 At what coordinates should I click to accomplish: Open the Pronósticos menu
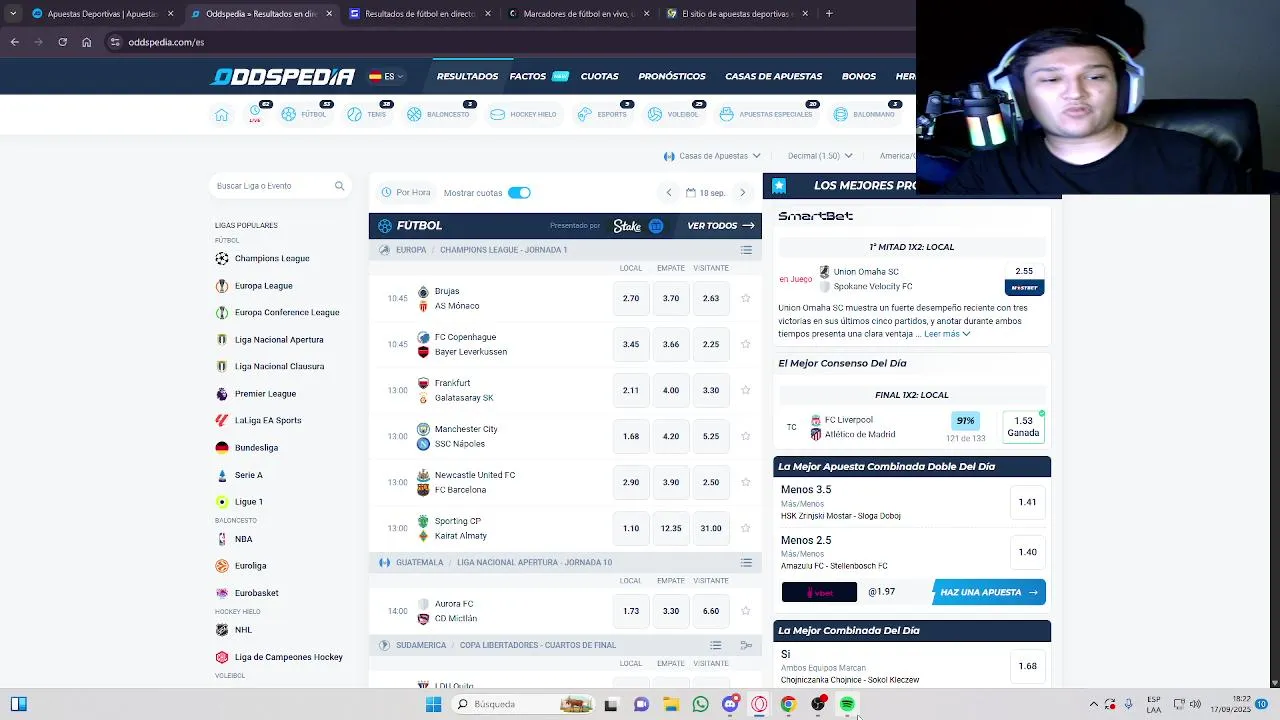click(672, 76)
